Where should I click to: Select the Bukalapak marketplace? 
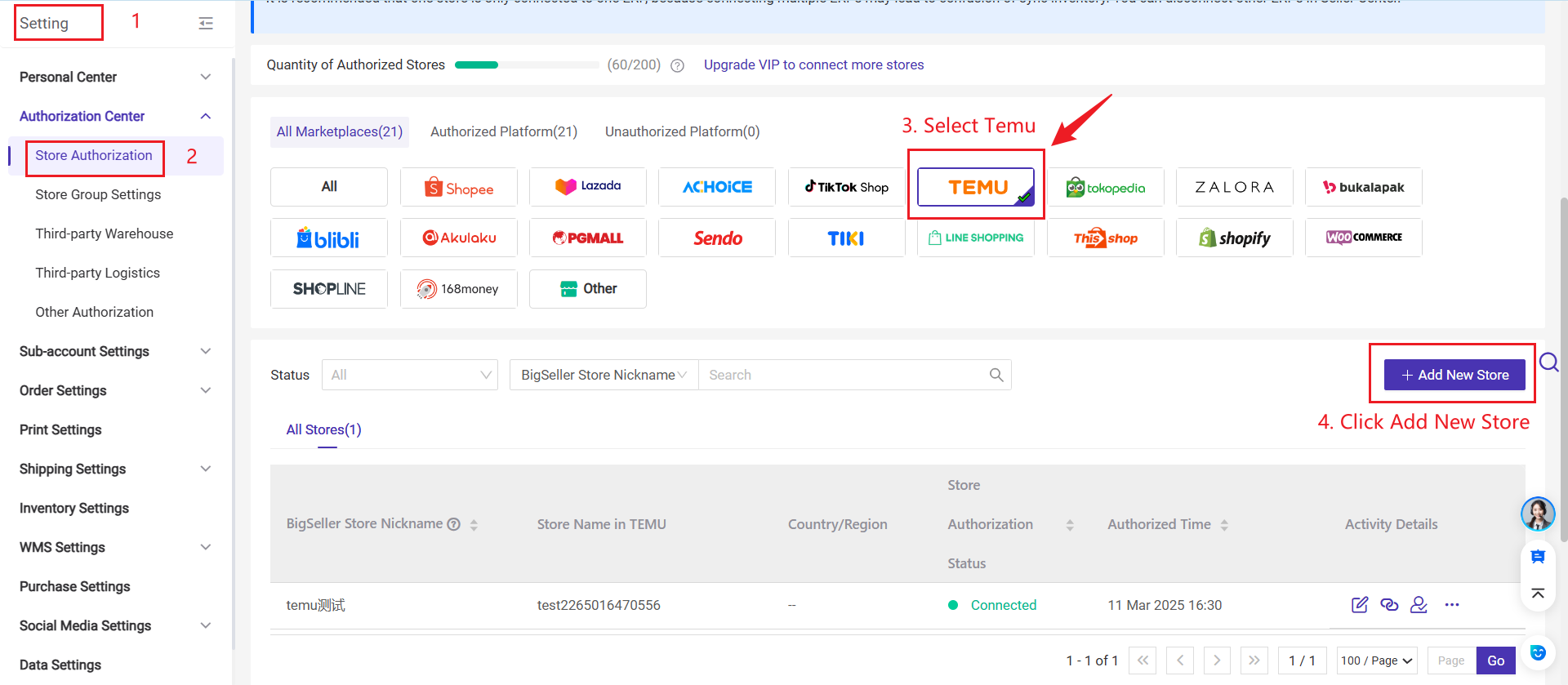click(1364, 187)
